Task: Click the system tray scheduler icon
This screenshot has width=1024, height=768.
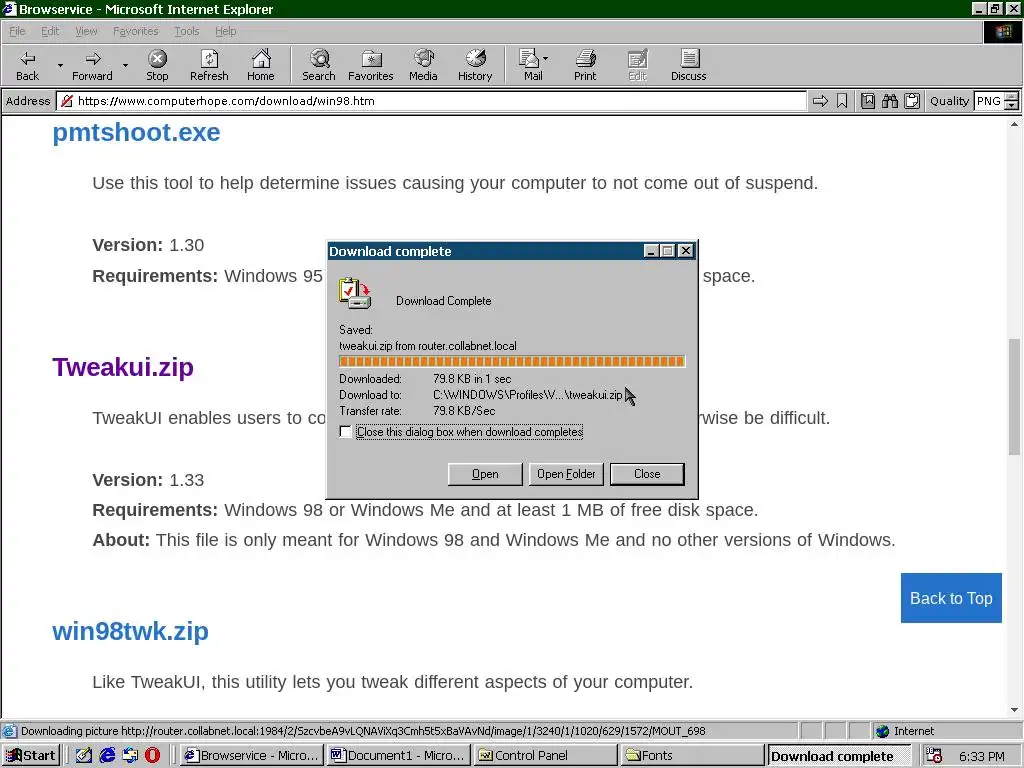Action: tap(934, 756)
